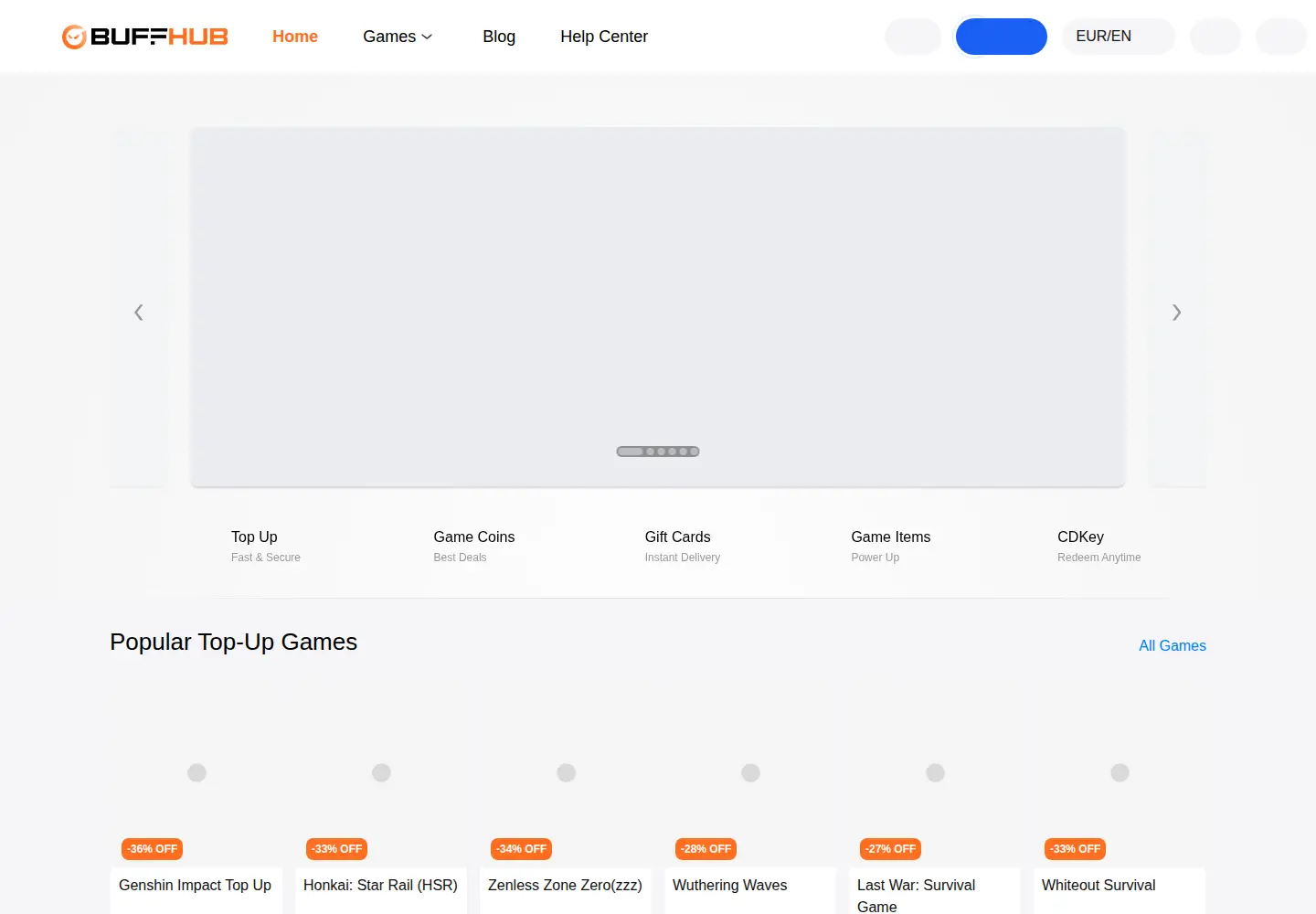Open the EUR/EN currency and language selector
The height and width of the screenshot is (914, 1316).
pos(1119,37)
